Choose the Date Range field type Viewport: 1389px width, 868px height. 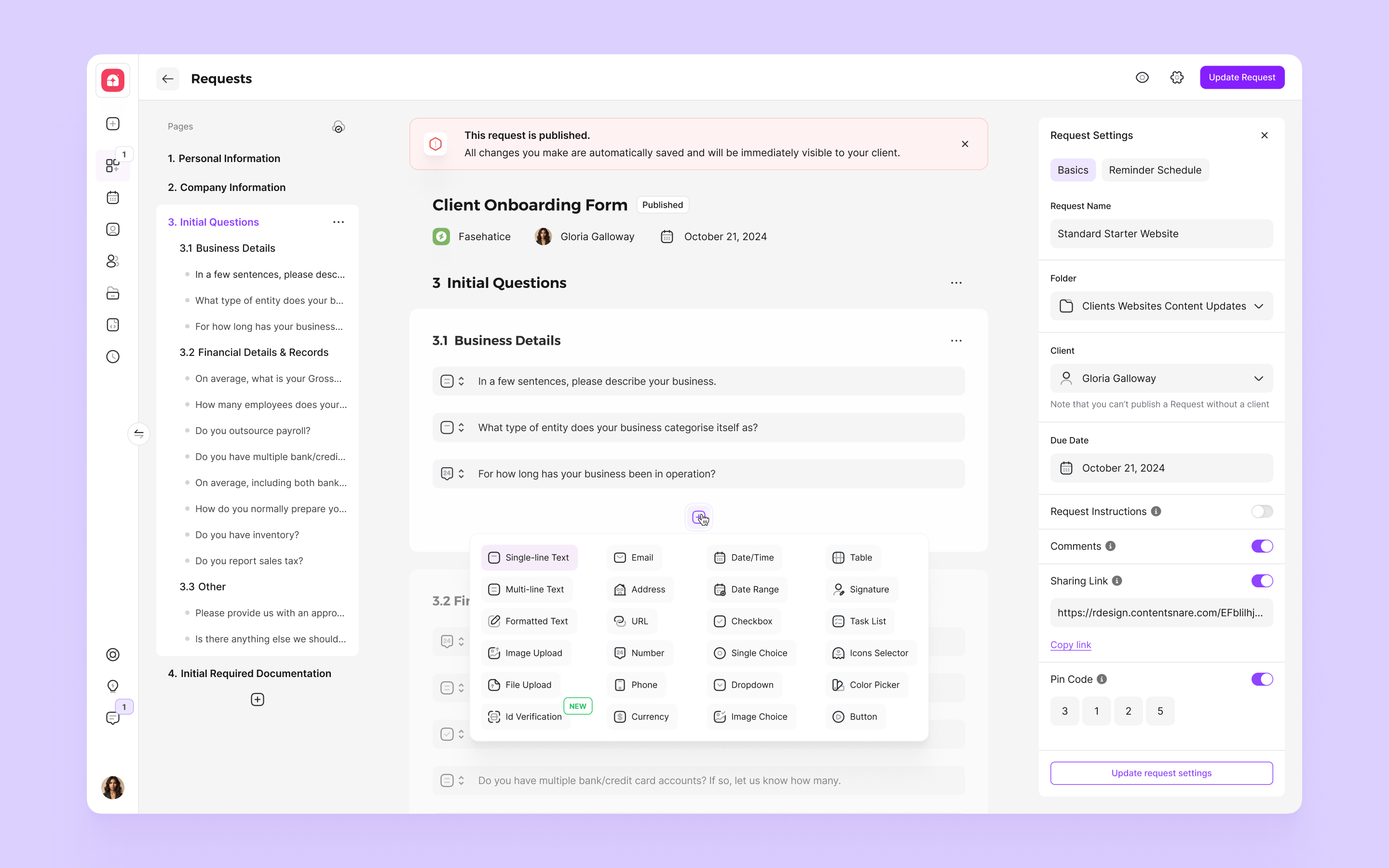pyautogui.click(x=747, y=590)
